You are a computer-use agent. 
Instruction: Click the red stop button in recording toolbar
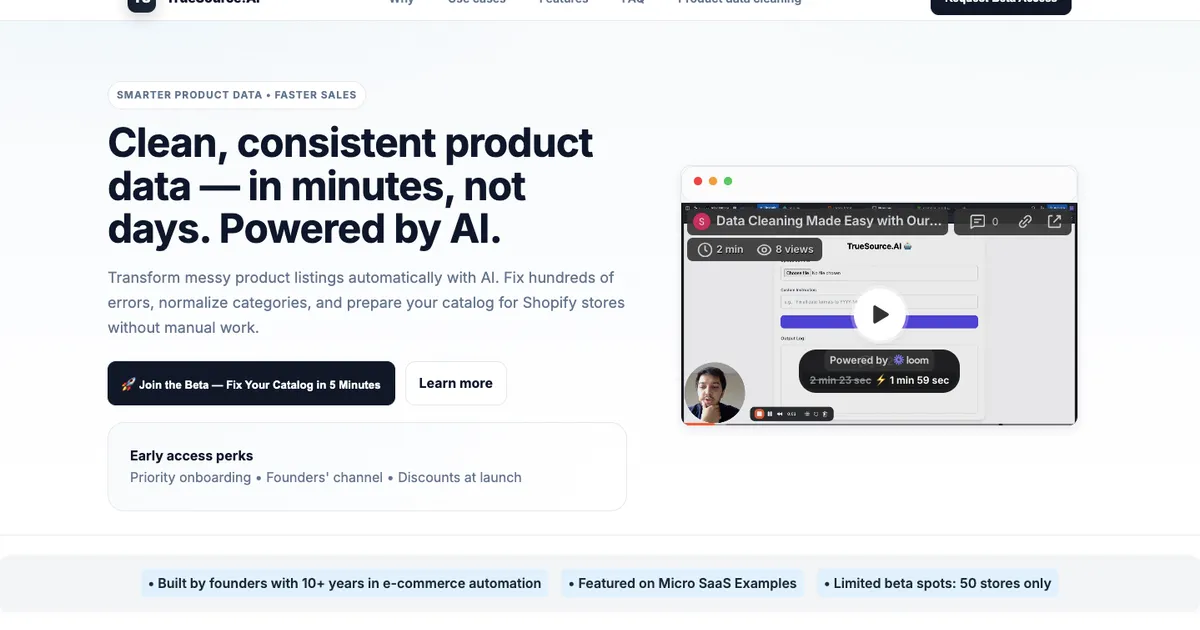tap(759, 414)
